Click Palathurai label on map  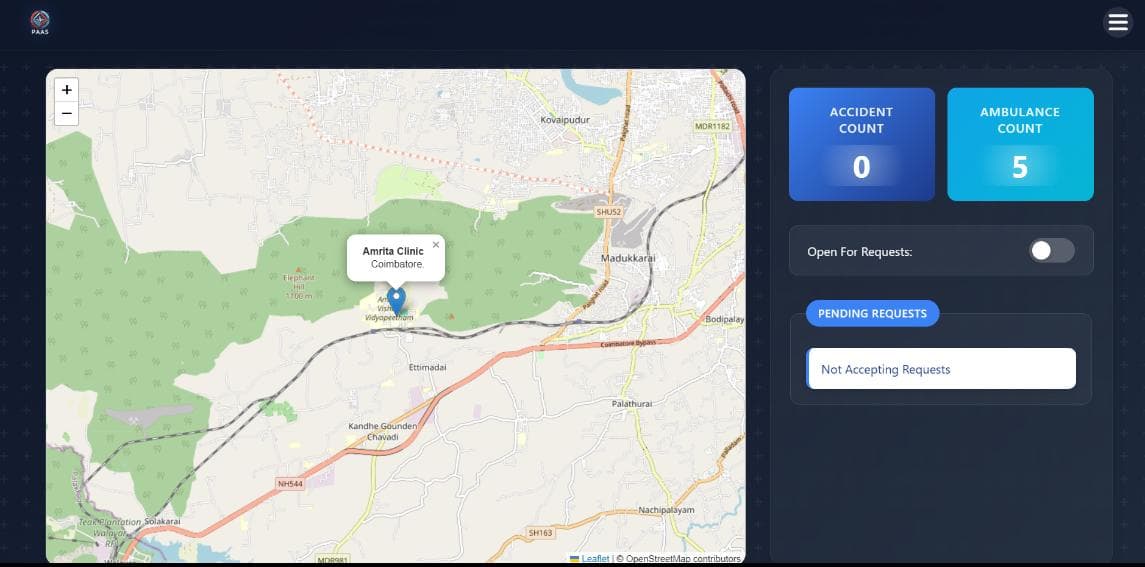click(x=632, y=403)
